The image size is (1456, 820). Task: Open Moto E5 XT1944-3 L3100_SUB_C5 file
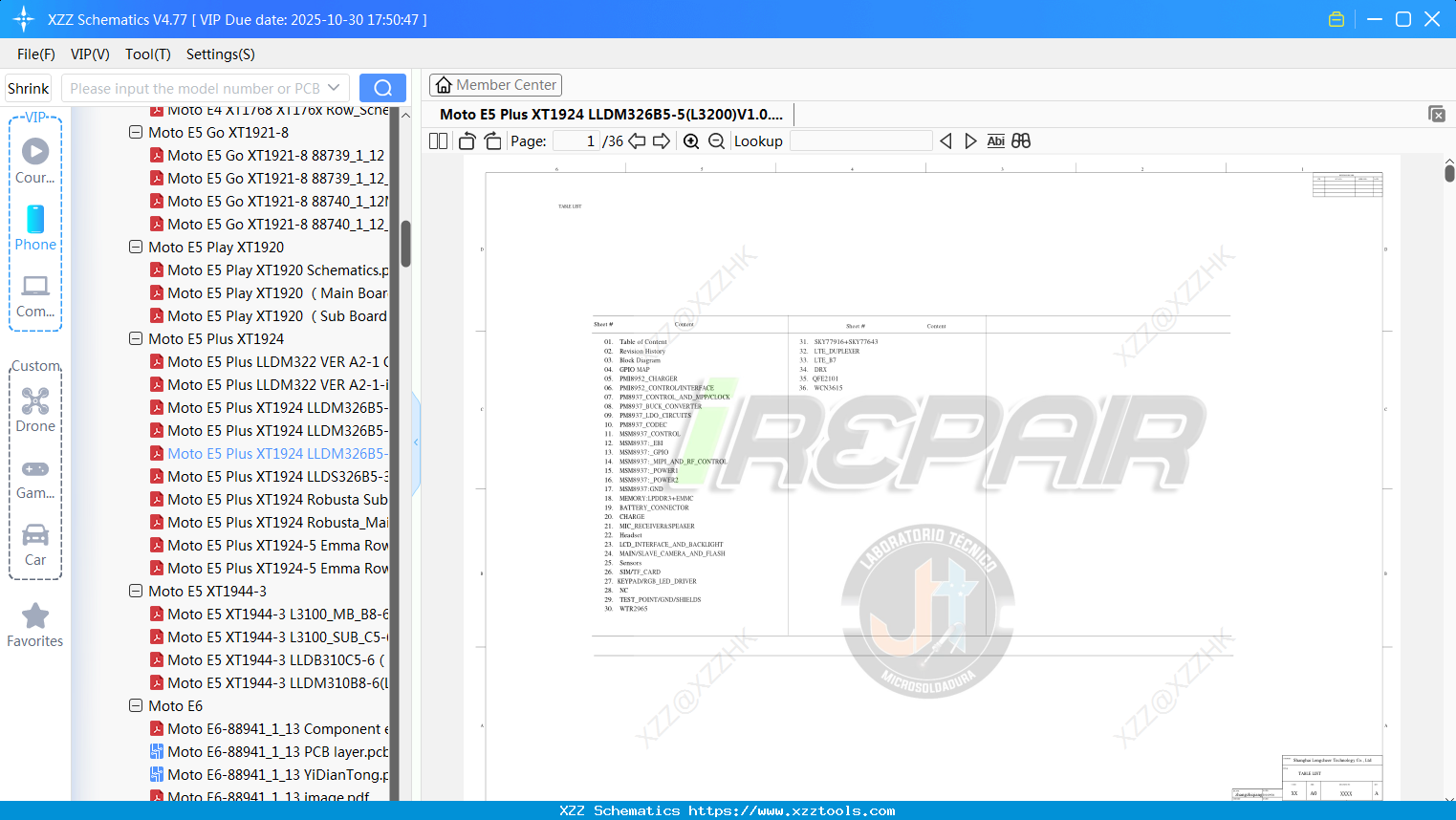click(270, 637)
